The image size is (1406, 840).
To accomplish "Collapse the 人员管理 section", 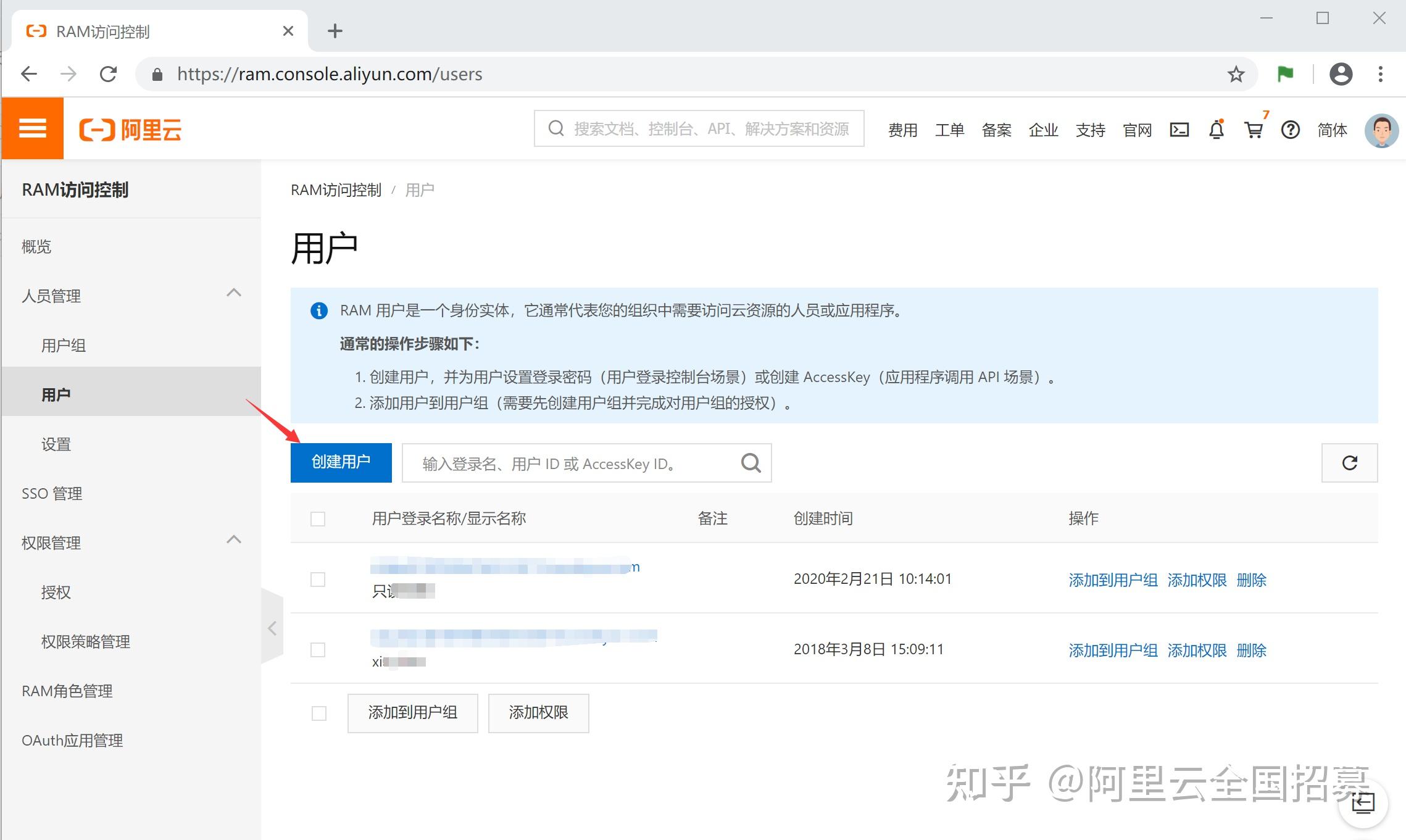I will pyautogui.click(x=234, y=293).
